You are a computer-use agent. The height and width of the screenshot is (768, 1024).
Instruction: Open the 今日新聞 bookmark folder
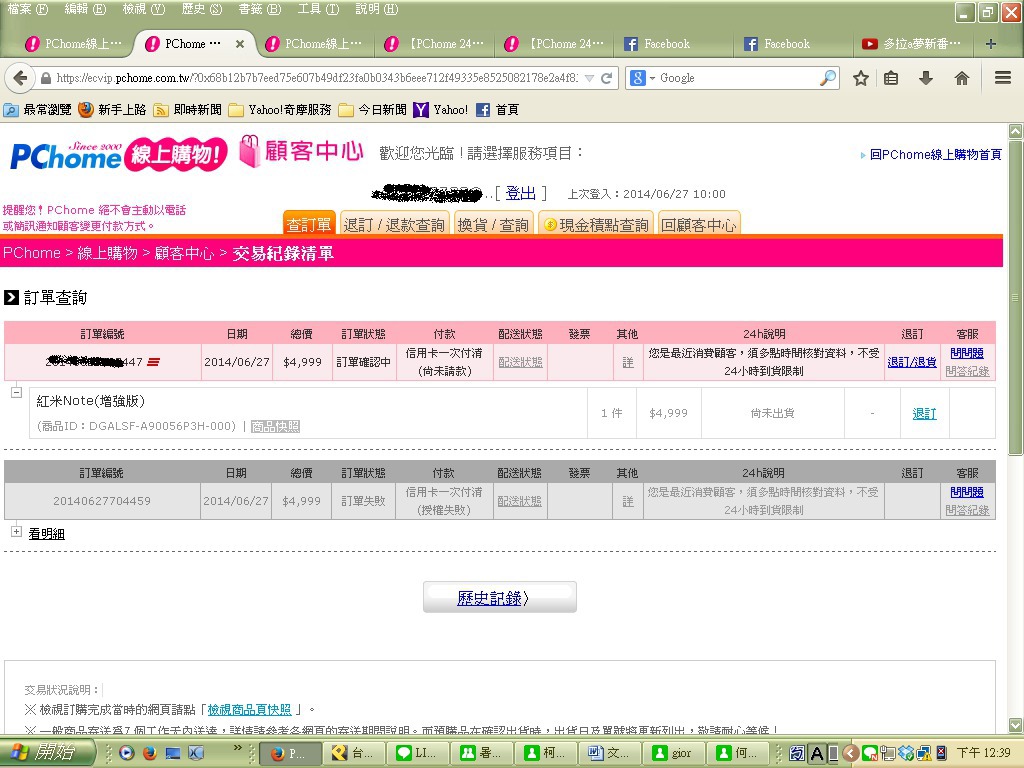pos(372,110)
